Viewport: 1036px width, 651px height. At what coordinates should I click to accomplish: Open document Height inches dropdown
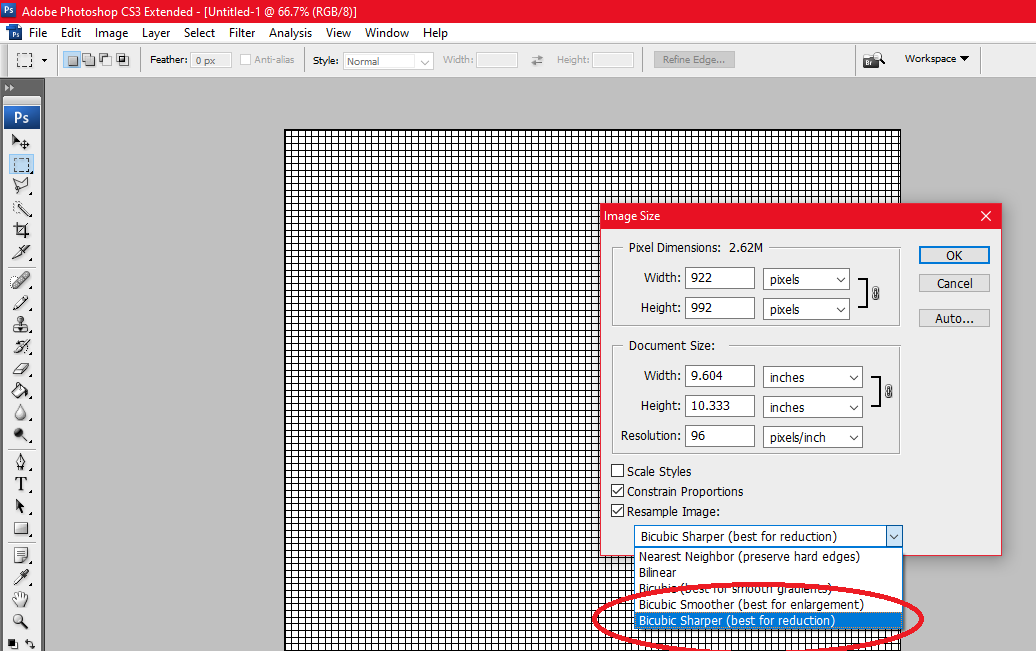813,407
